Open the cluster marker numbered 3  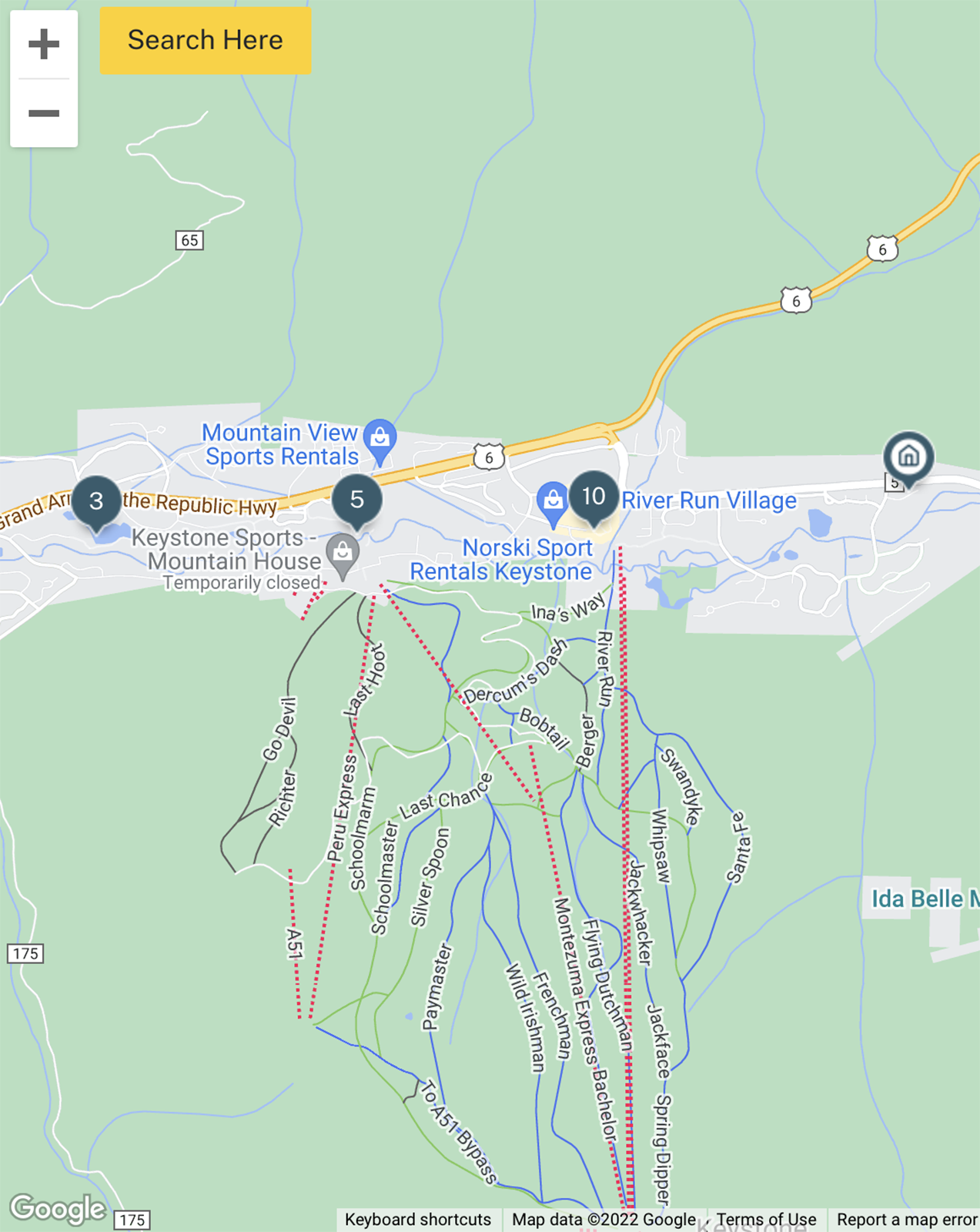point(96,503)
